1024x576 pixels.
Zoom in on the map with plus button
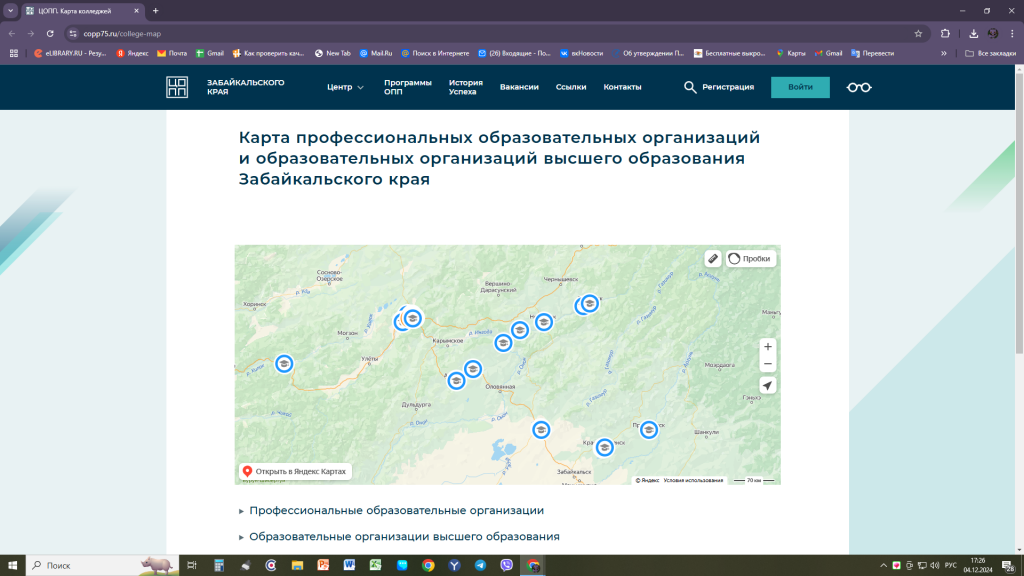pyautogui.click(x=767, y=347)
